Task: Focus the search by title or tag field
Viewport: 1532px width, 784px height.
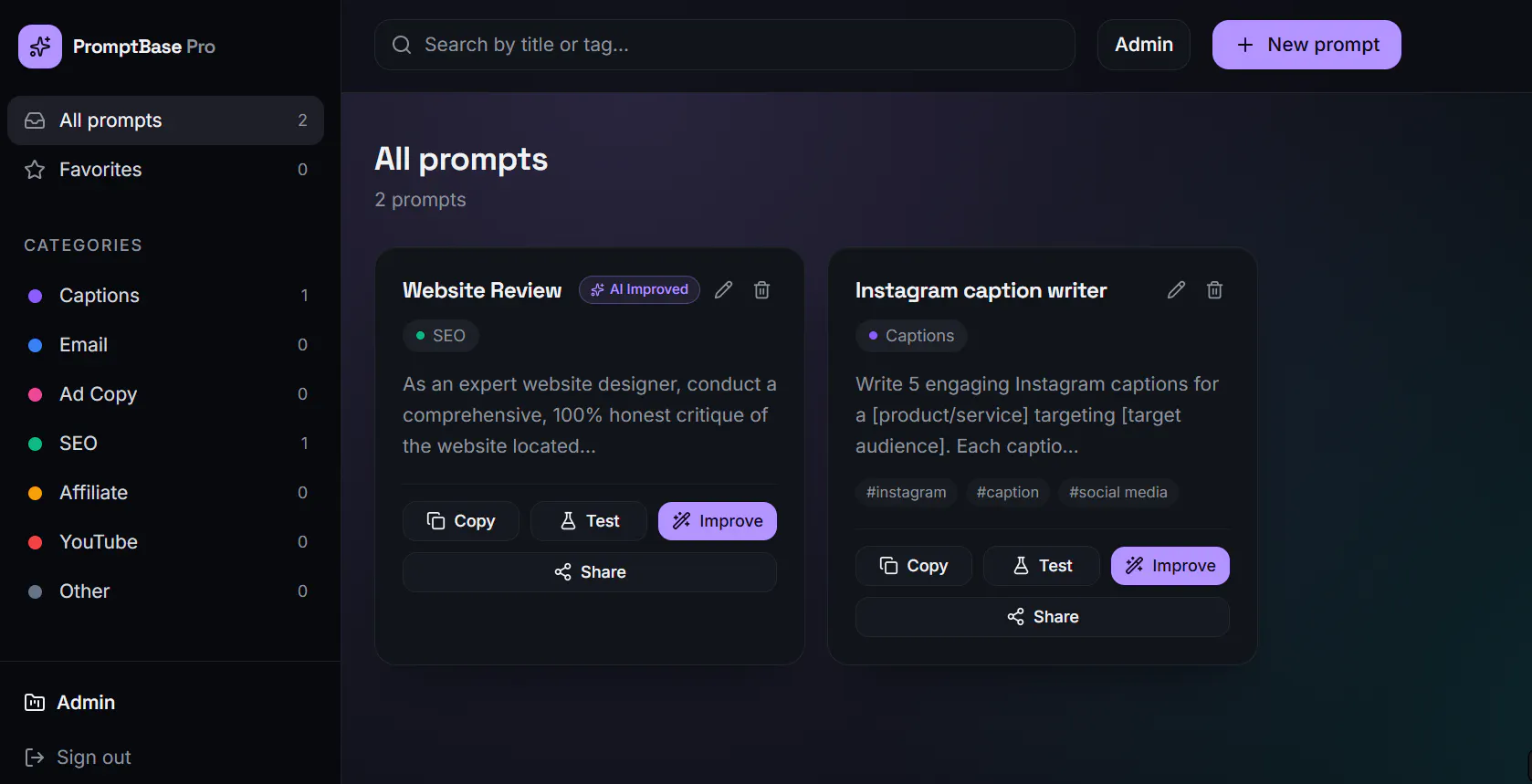Action: click(x=725, y=45)
